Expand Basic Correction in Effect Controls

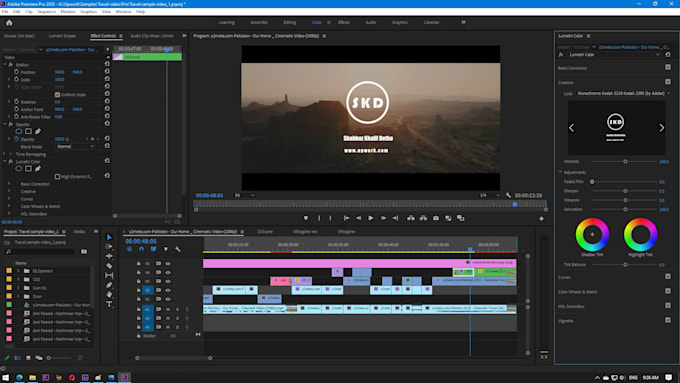coord(9,184)
